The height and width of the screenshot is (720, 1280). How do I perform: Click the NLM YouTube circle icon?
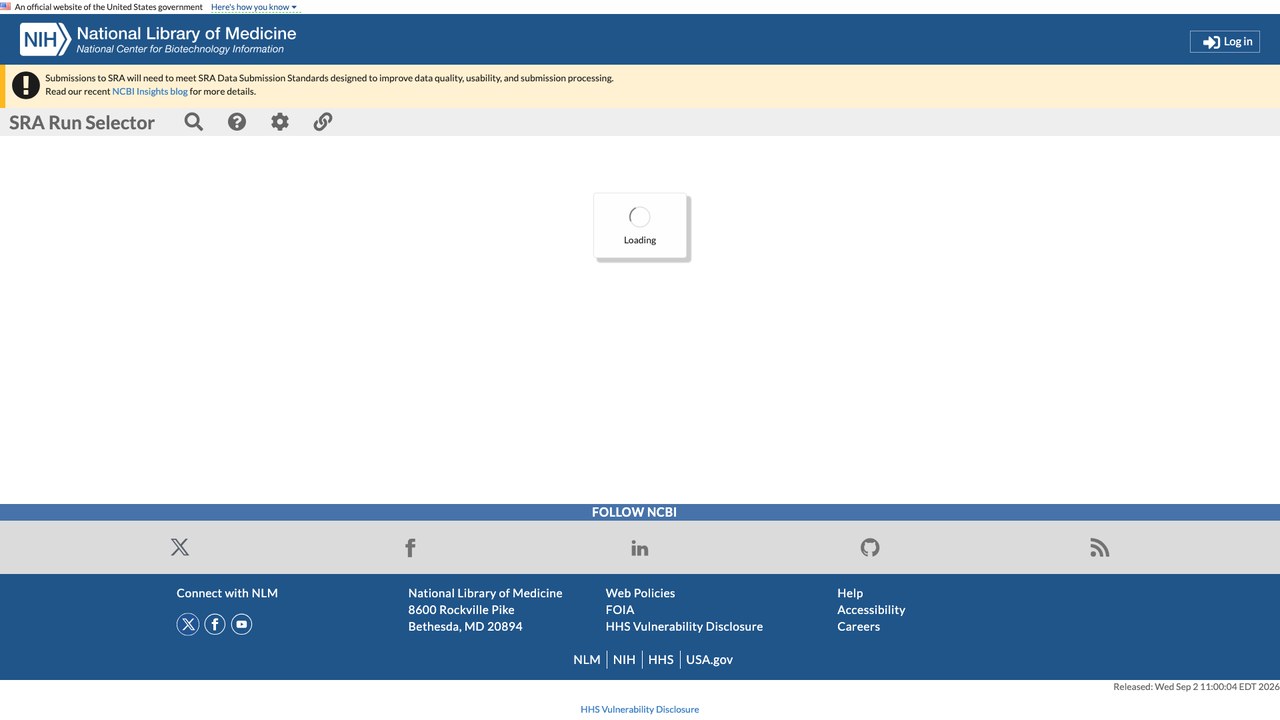[x=242, y=624]
